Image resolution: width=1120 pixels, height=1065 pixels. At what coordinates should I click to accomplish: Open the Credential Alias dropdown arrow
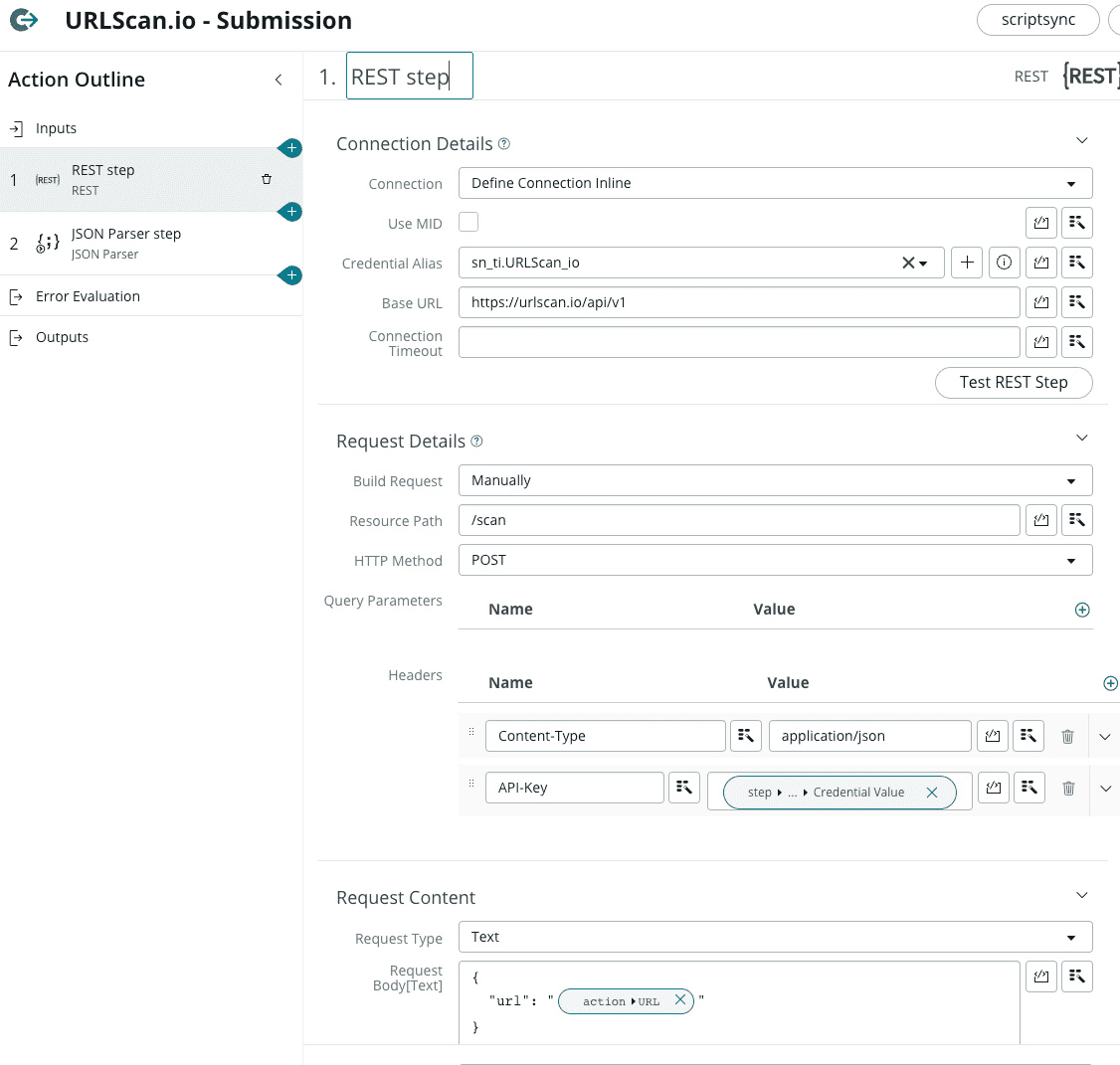(x=924, y=264)
